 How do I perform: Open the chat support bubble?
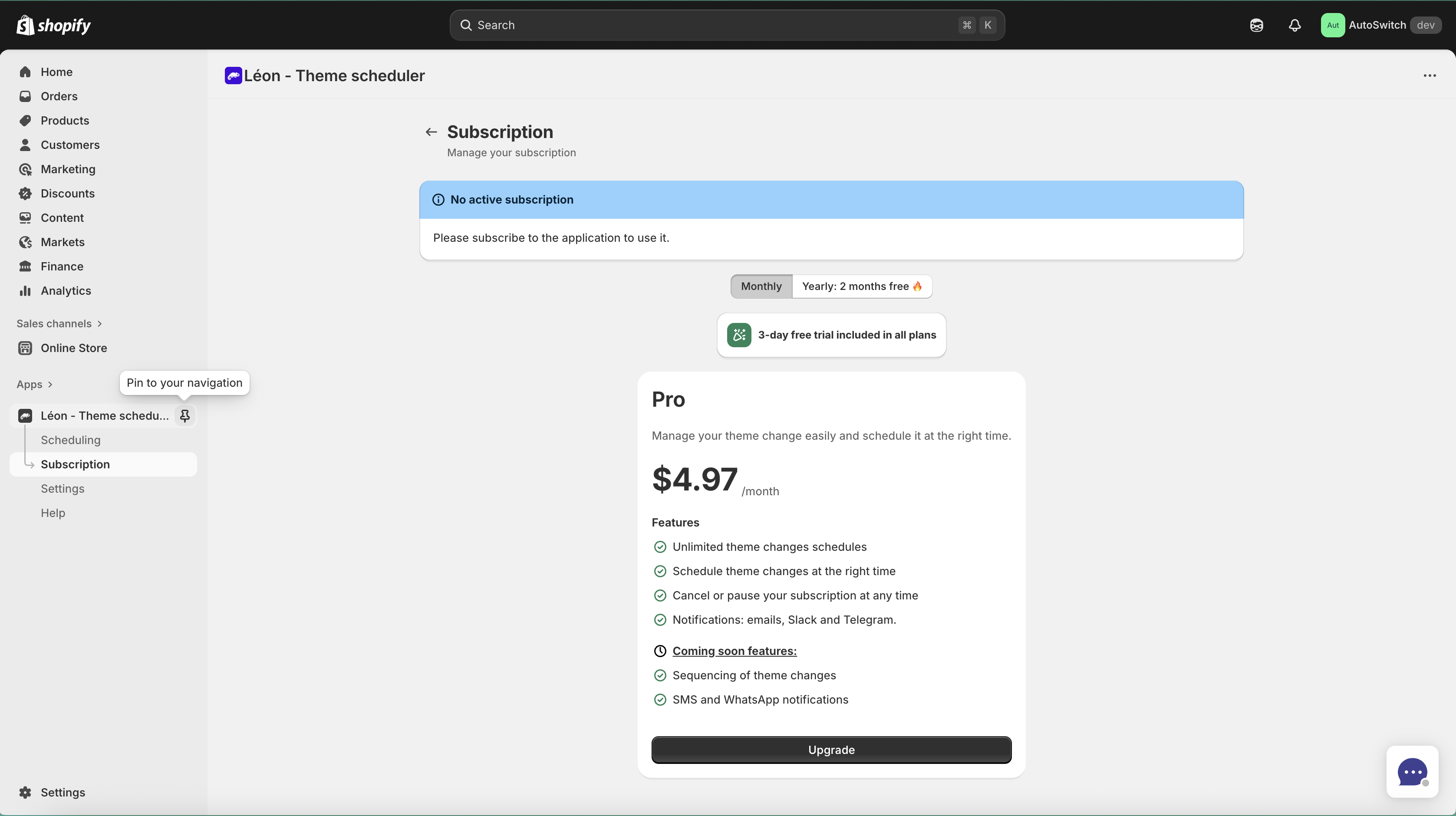[1413, 772]
